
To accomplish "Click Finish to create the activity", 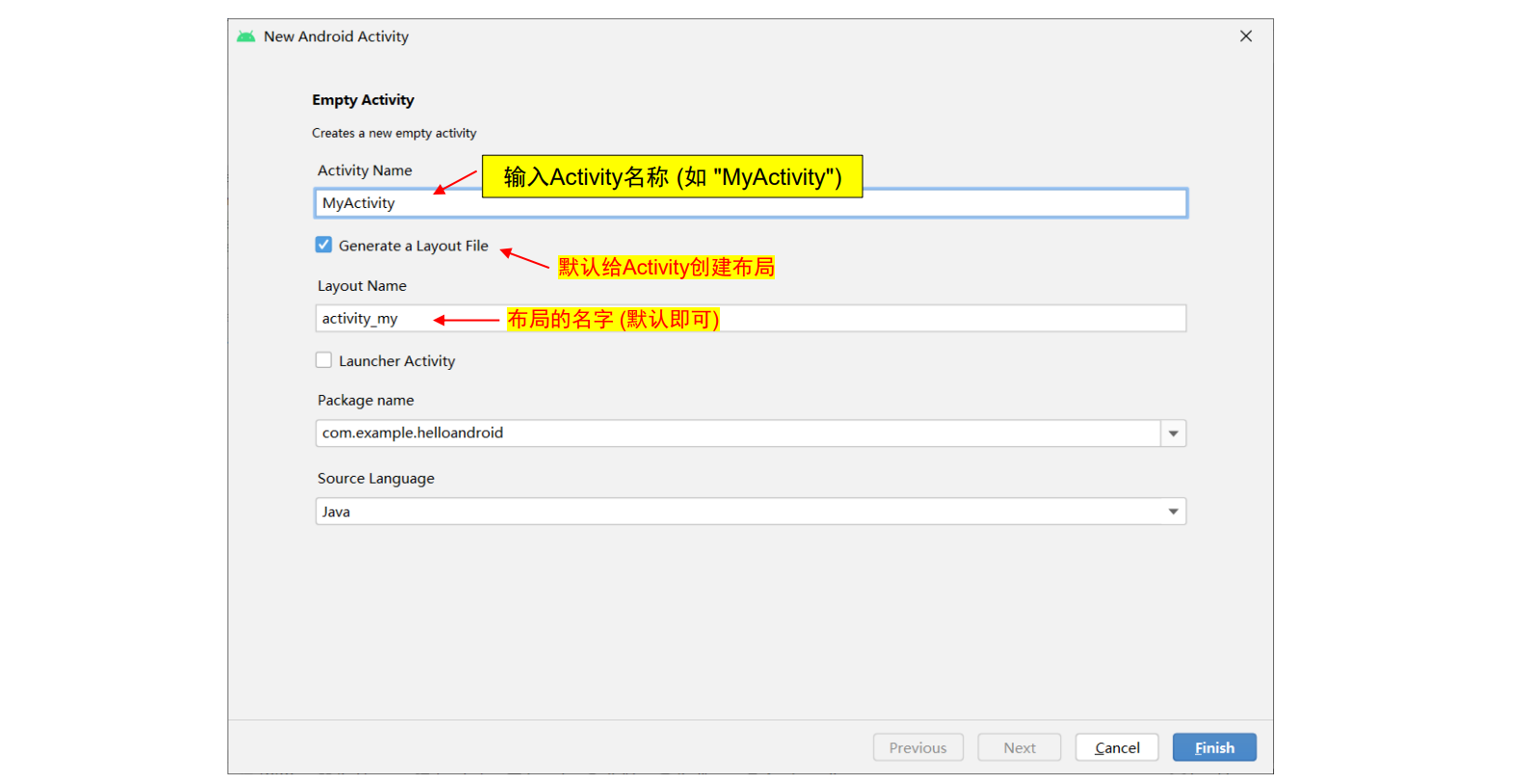I will [x=1214, y=747].
